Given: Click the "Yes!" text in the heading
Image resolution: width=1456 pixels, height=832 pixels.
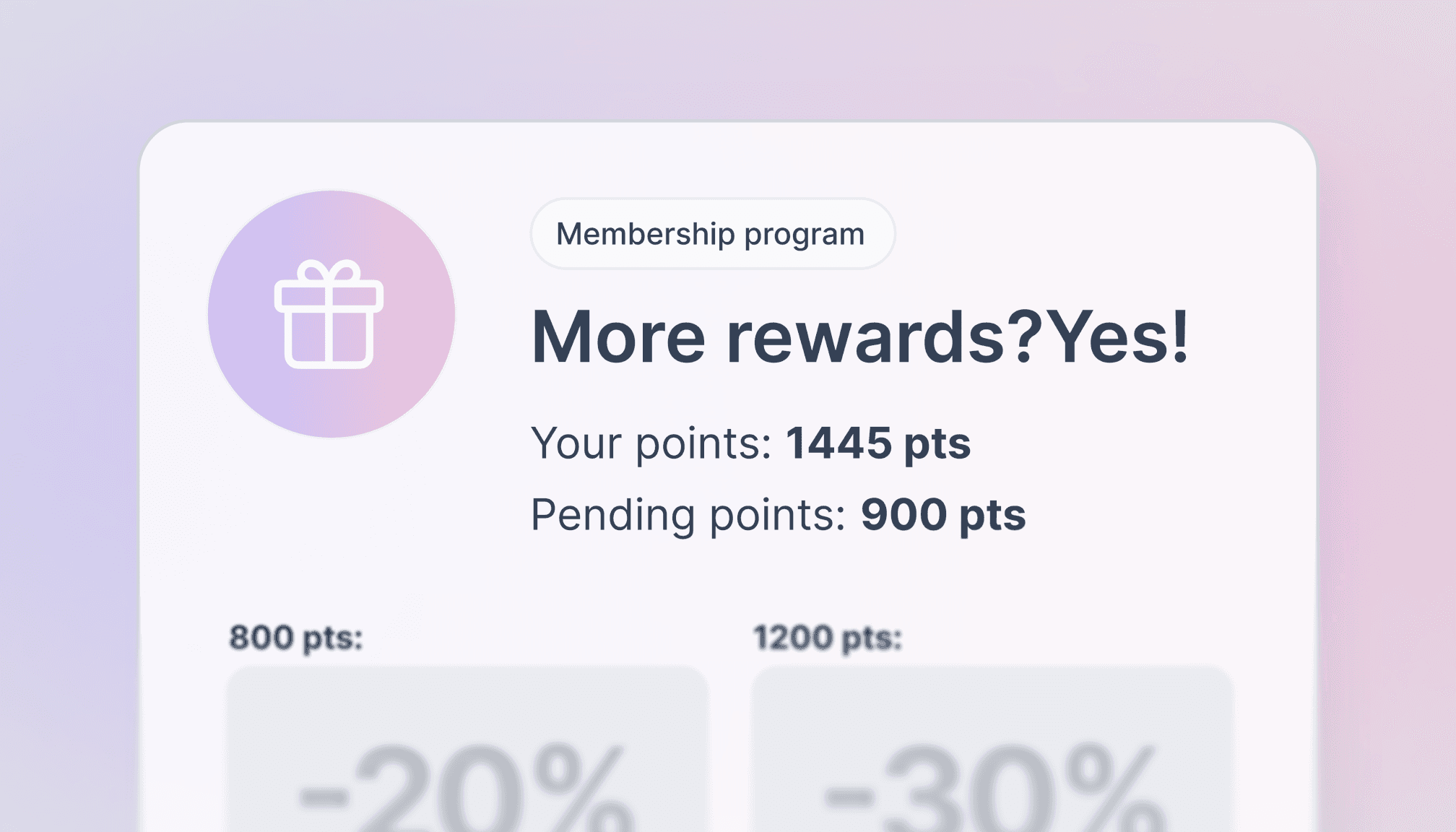Looking at the screenshot, I should click(x=1117, y=337).
